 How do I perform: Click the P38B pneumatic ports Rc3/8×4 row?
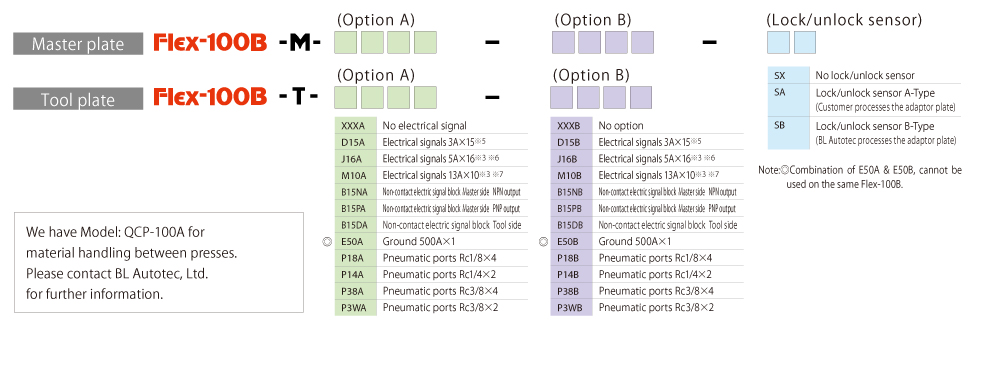click(x=647, y=291)
